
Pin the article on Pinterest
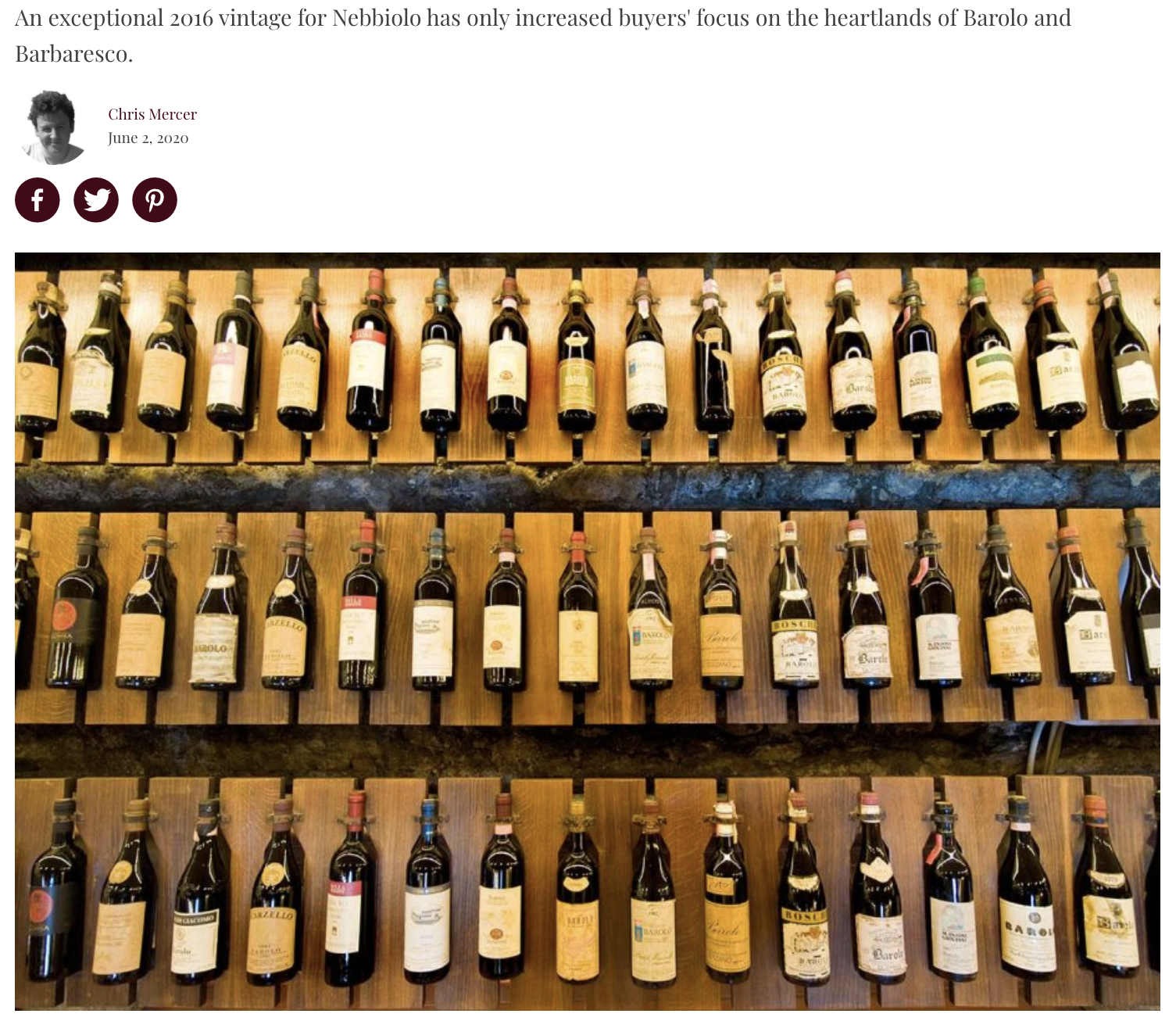pyautogui.click(x=155, y=200)
